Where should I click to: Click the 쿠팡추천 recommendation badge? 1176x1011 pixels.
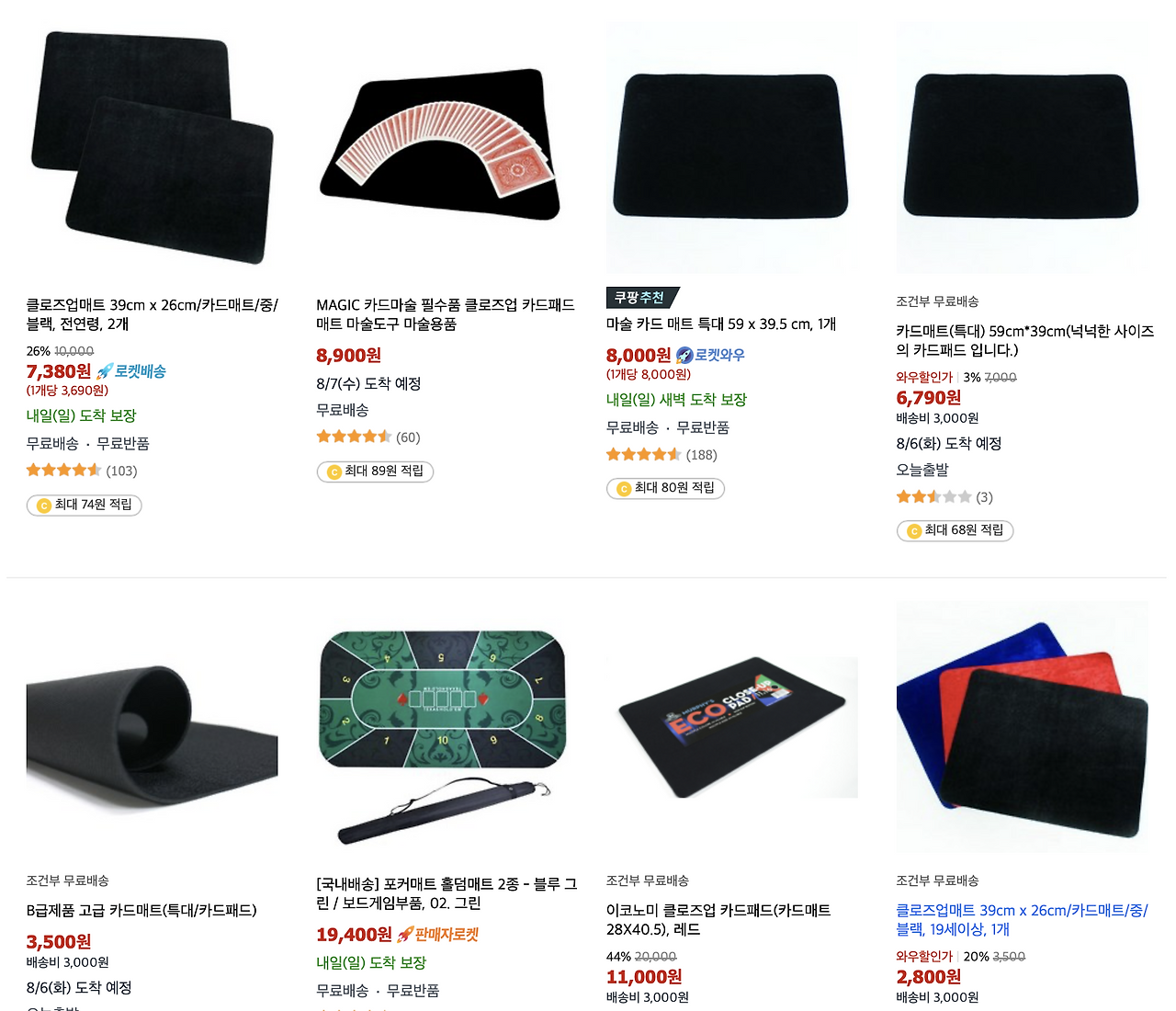point(642,298)
